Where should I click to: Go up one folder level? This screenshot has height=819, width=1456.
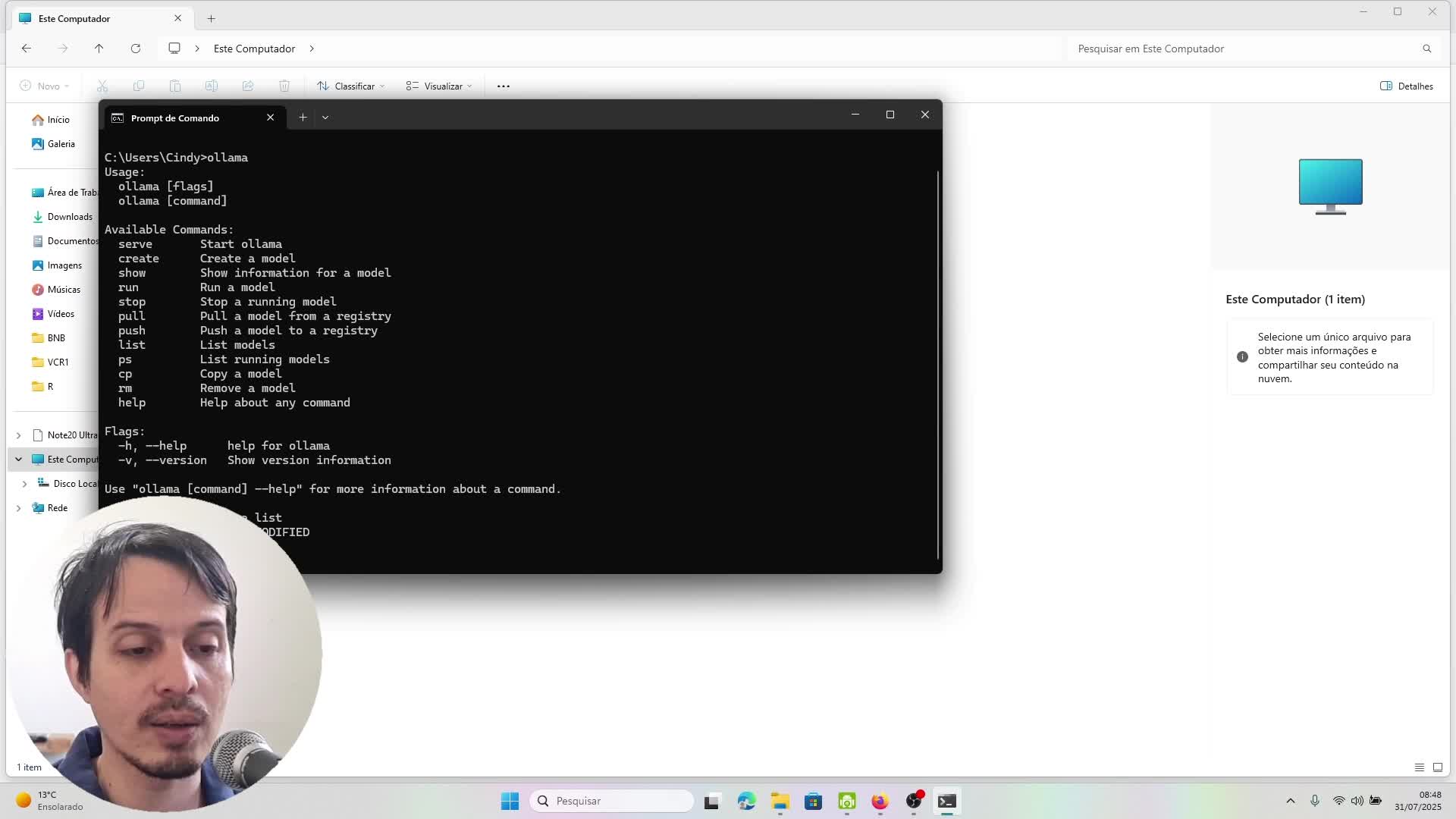pos(99,49)
